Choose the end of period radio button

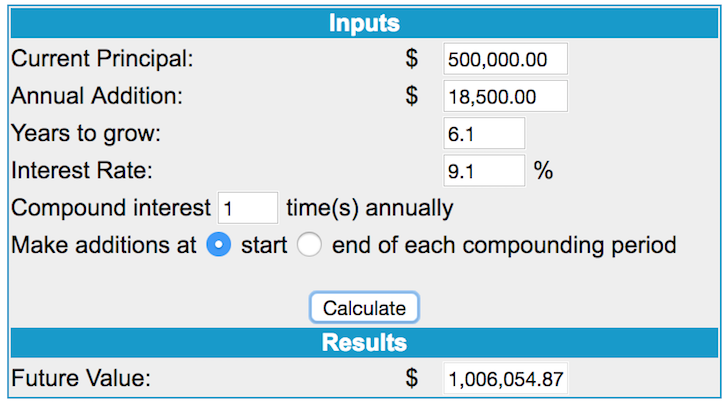309,244
